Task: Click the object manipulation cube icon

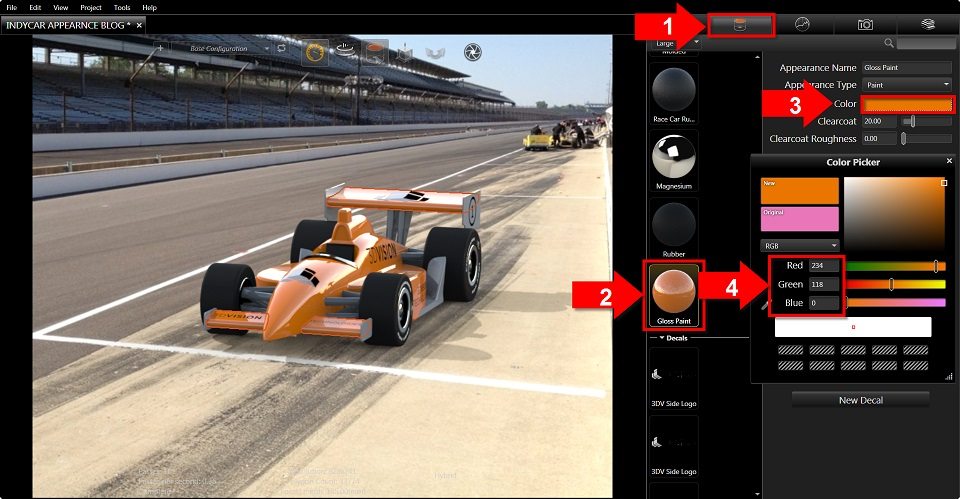Action: 404,53
